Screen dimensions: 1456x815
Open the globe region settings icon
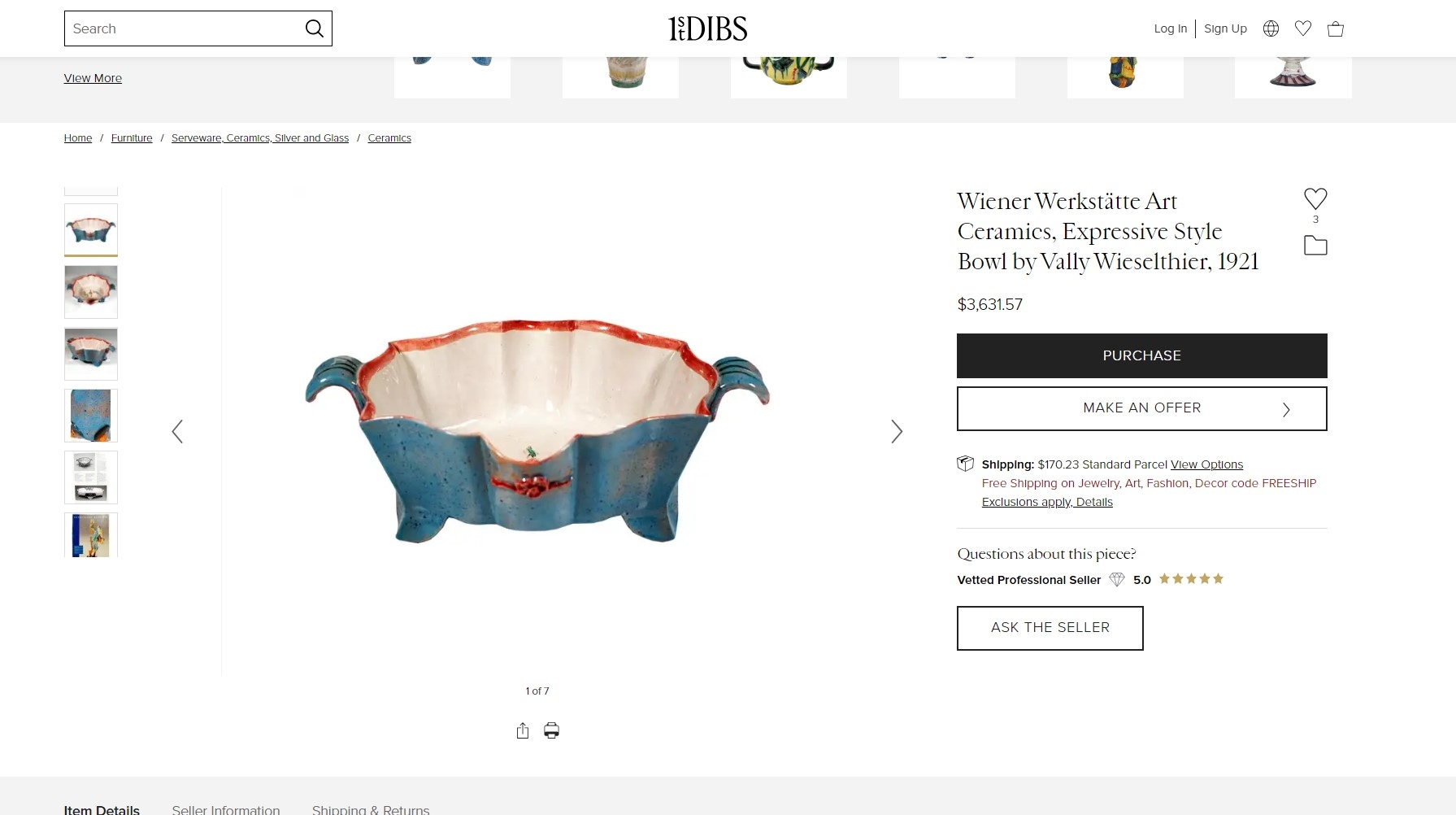point(1271,28)
